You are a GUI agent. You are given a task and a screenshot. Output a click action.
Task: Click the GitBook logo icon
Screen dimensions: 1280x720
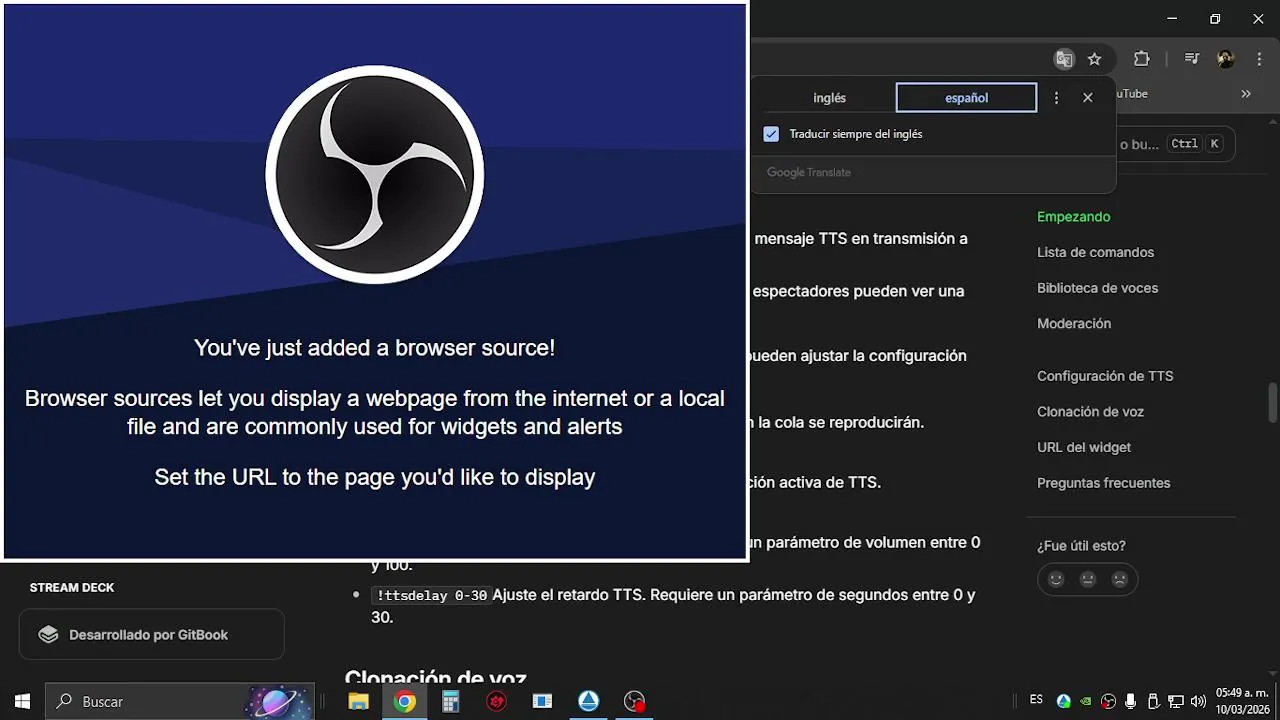click(x=48, y=635)
